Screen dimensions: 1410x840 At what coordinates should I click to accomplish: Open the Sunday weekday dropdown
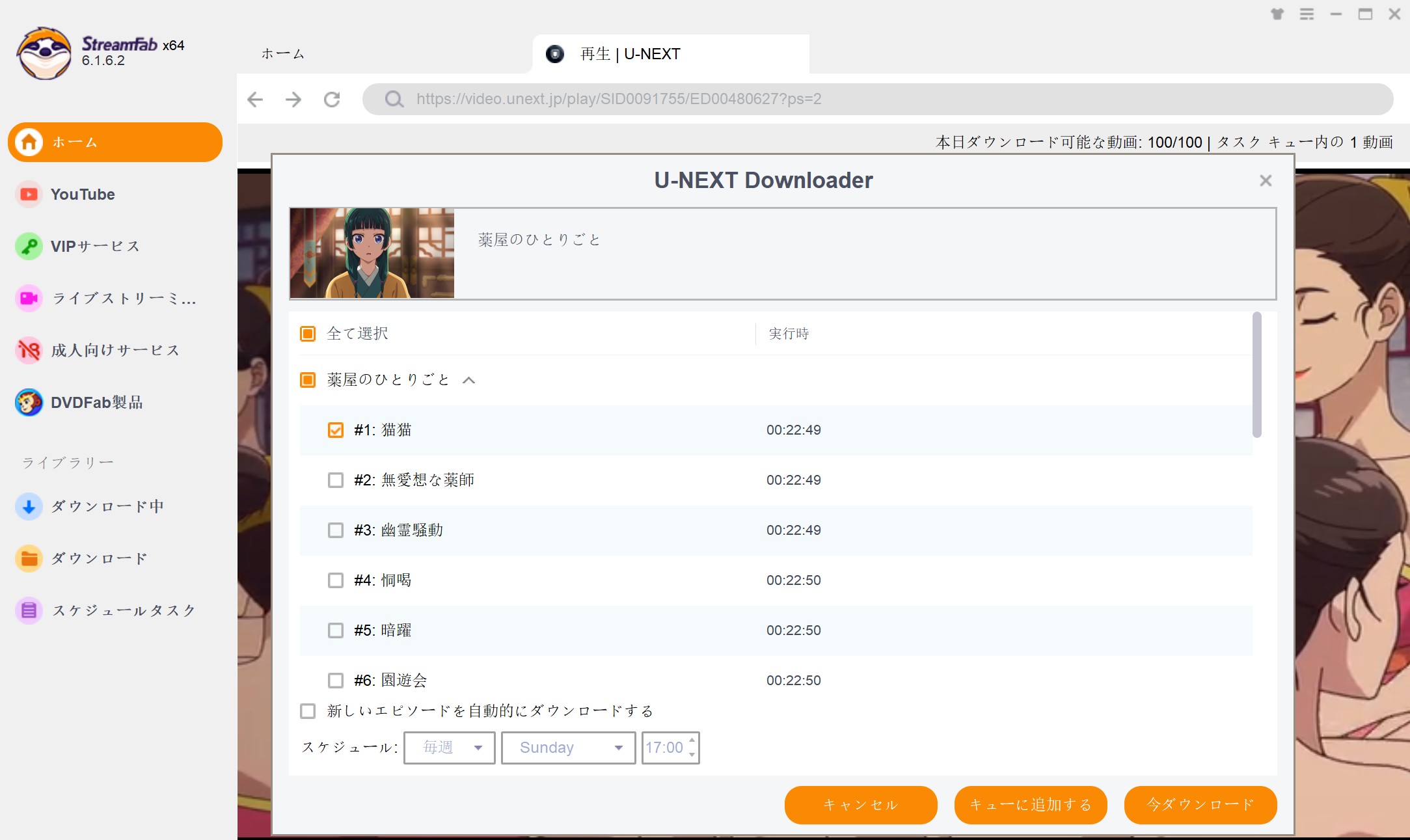569,748
